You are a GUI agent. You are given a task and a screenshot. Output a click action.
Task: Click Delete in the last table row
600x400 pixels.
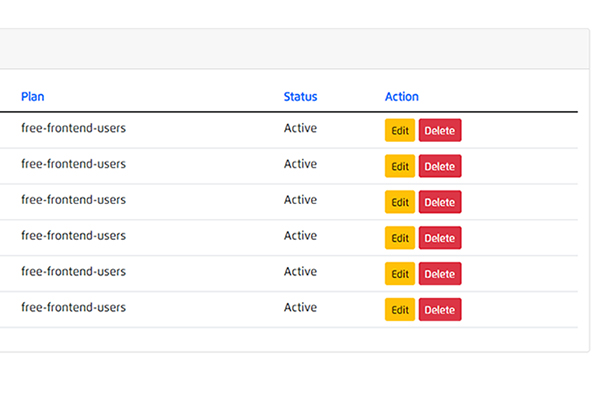point(440,310)
